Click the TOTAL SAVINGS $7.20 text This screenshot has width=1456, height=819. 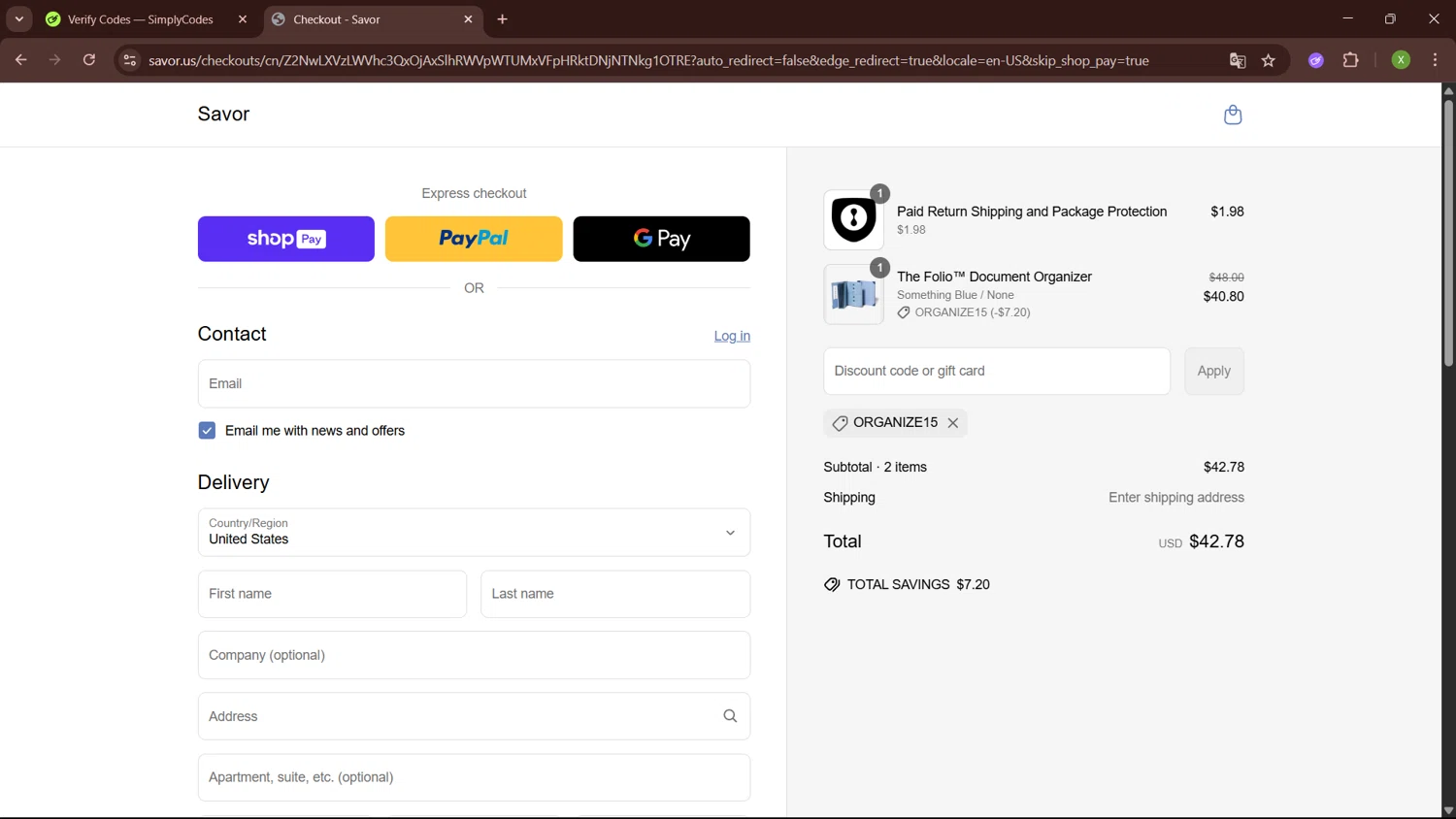[x=918, y=585]
